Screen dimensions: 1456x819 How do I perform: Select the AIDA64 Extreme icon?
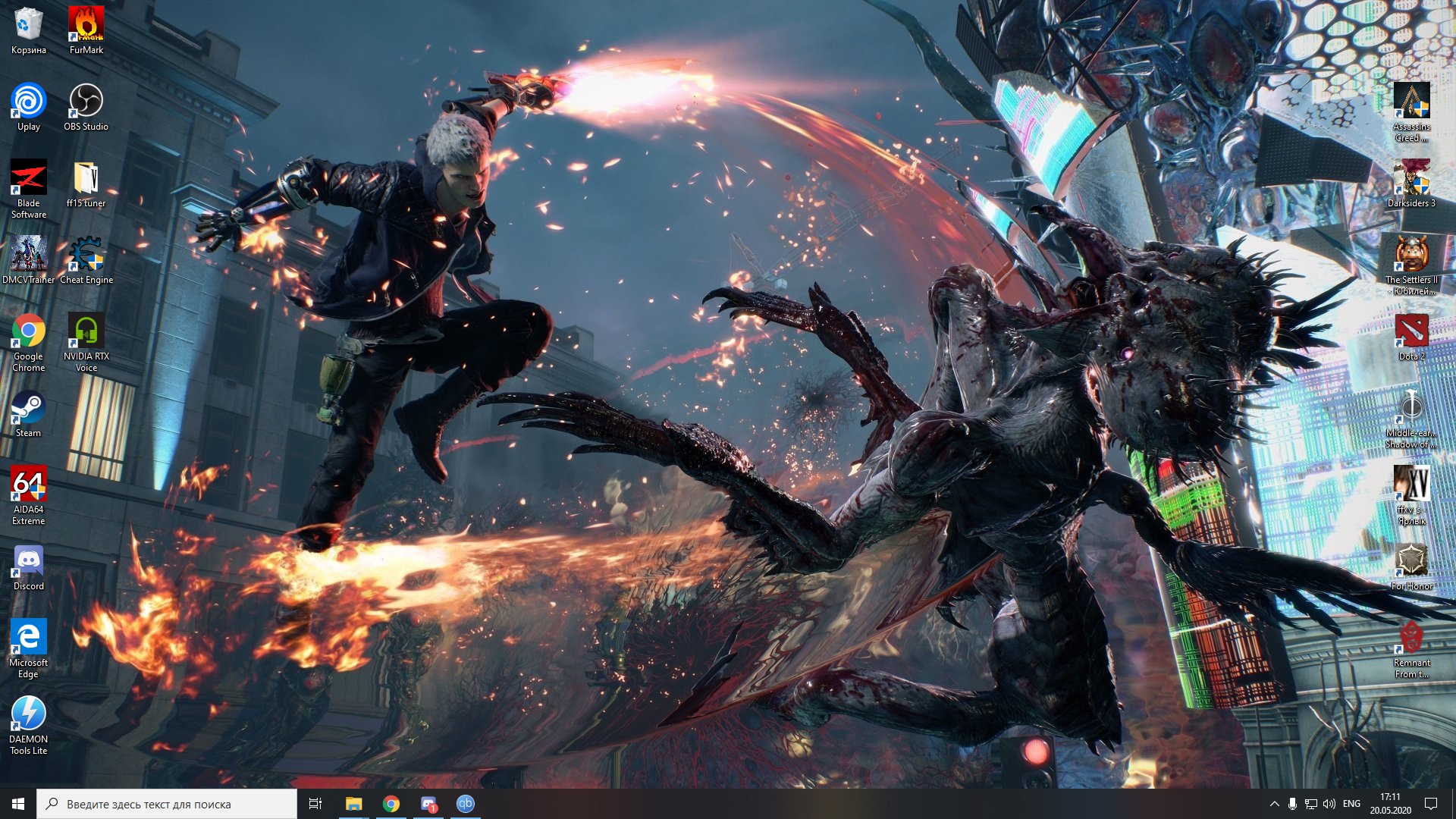[28, 488]
